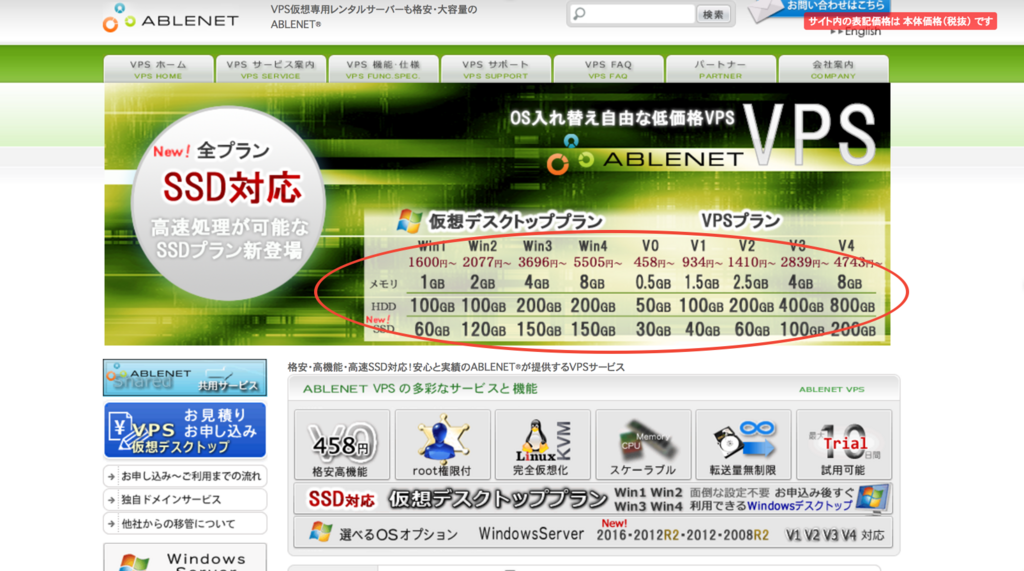Click Windows logo on 仮想デスクトッププラン banner
1024x571 pixels.
874,498
